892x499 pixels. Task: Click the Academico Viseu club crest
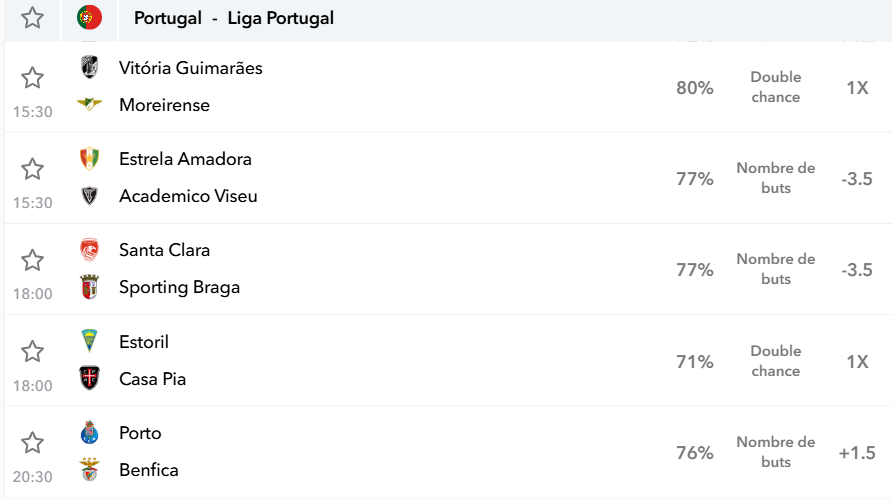click(89, 196)
